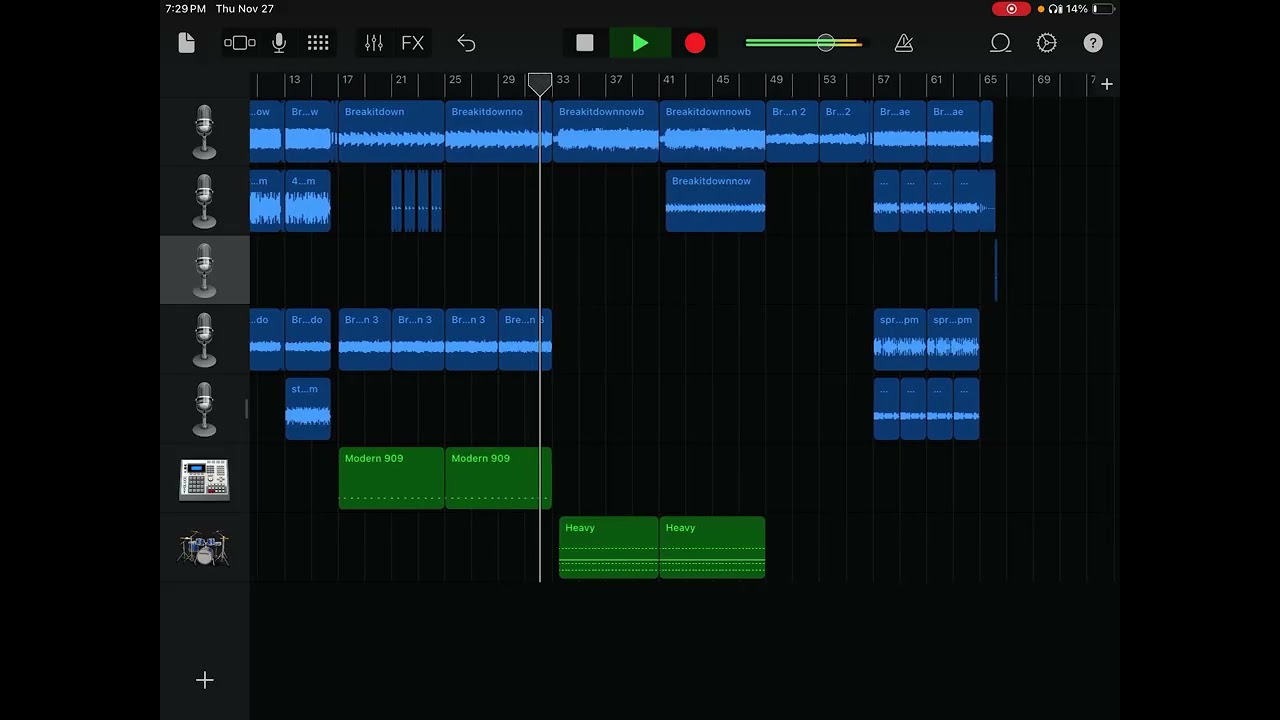1280x720 pixels.
Task: Open the grid instrument browser icon
Action: pos(318,43)
